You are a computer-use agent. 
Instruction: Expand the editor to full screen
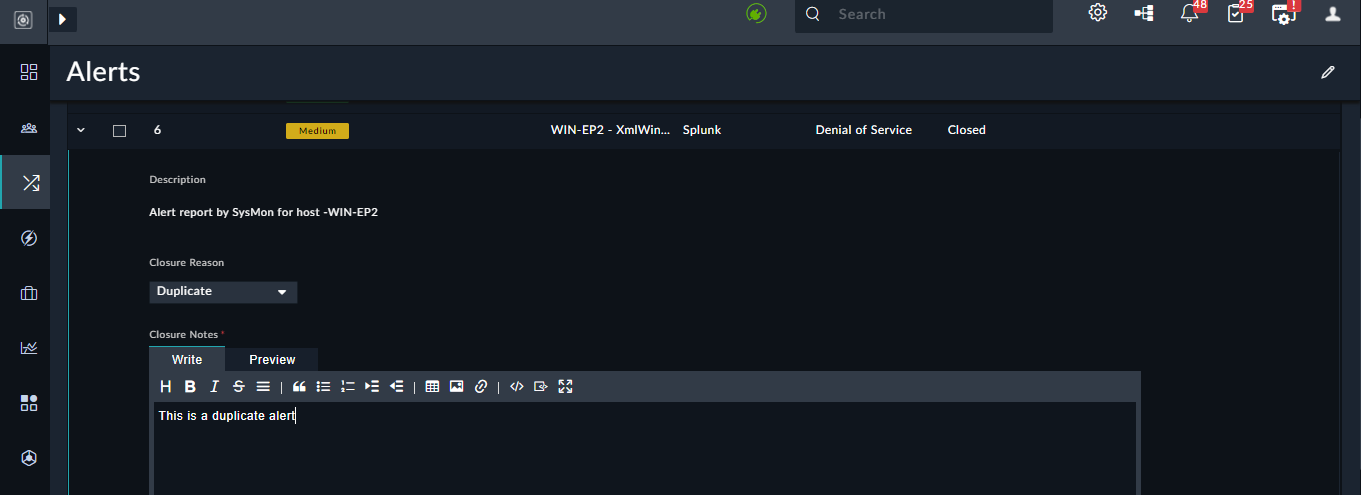pos(565,386)
